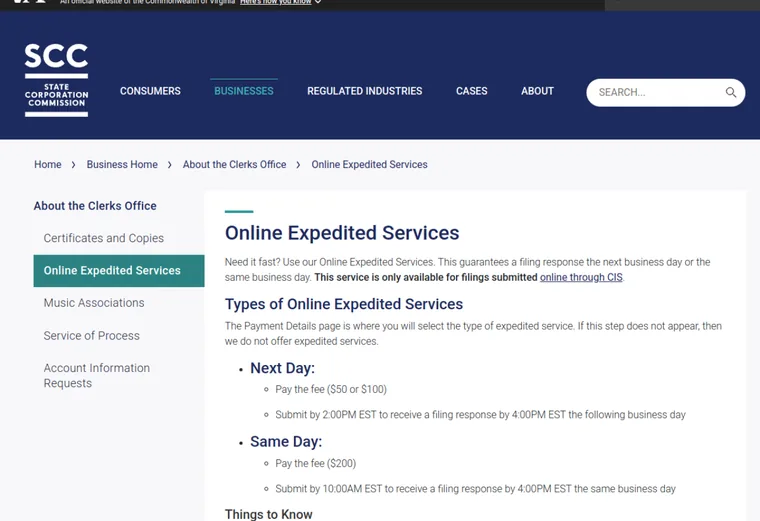The image size is (760, 521).
Task: Click the "Same Day:" heading
Action: pyautogui.click(x=286, y=442)
